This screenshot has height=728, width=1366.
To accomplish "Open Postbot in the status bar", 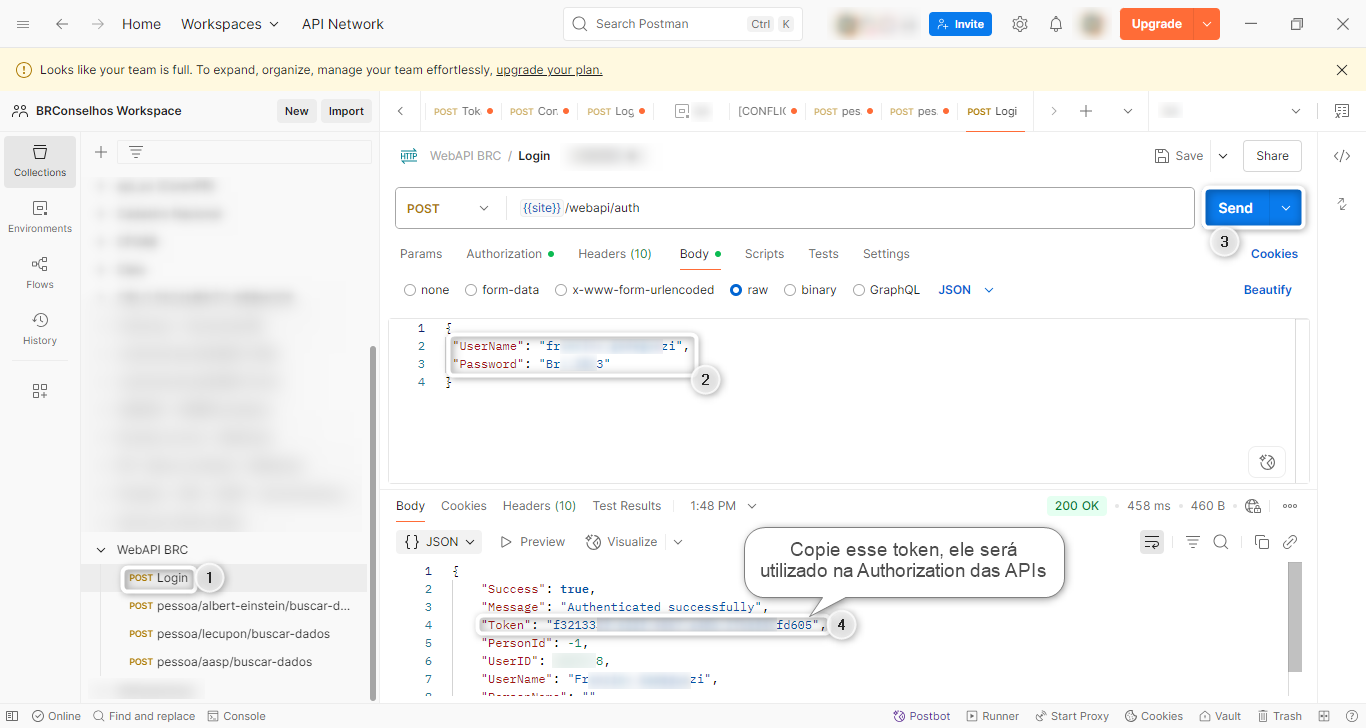I will click(922, 716).
